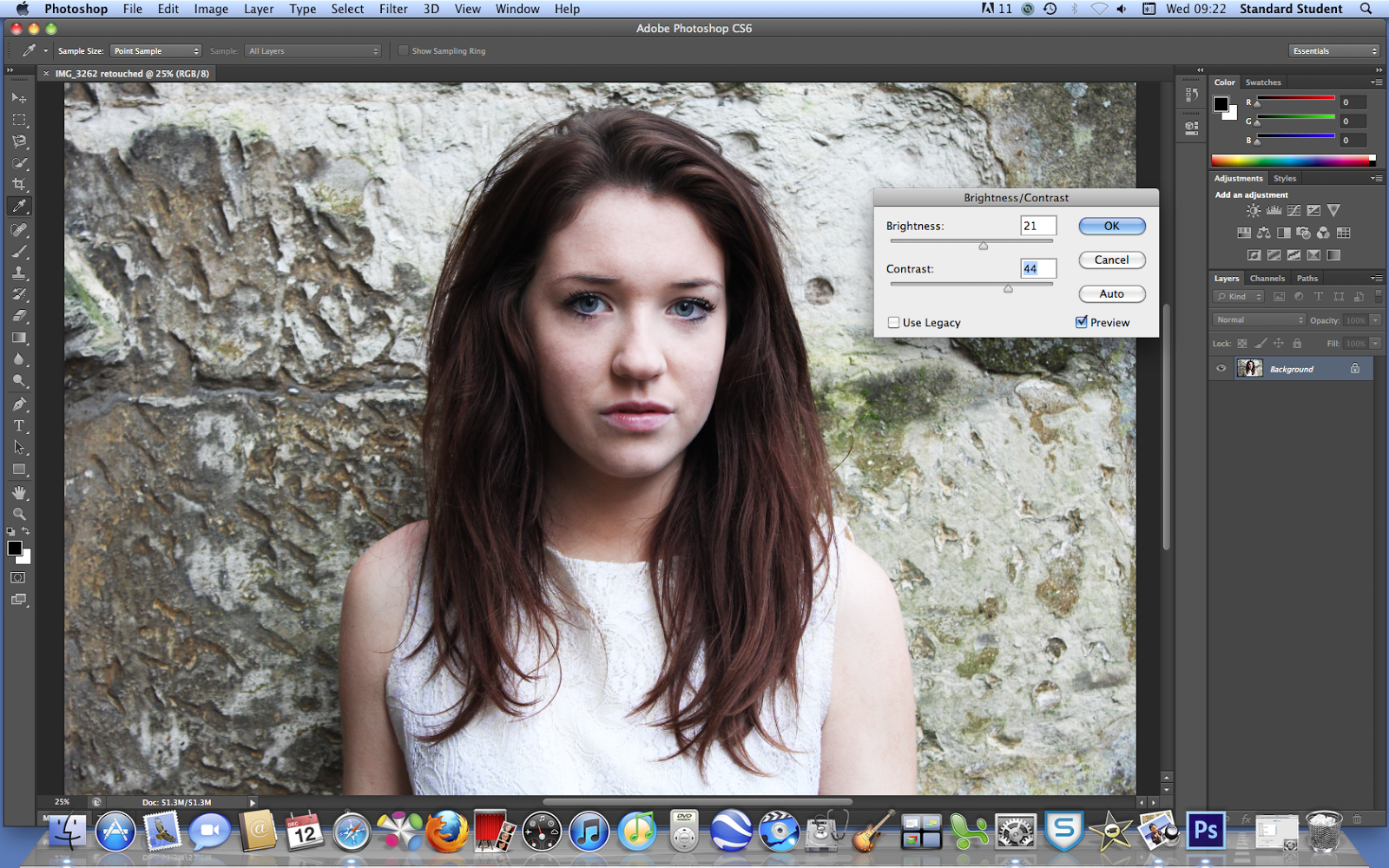This screenshot has width=1389, height=868.
Task: Open the Properties panel icon
Action: 1192,127
